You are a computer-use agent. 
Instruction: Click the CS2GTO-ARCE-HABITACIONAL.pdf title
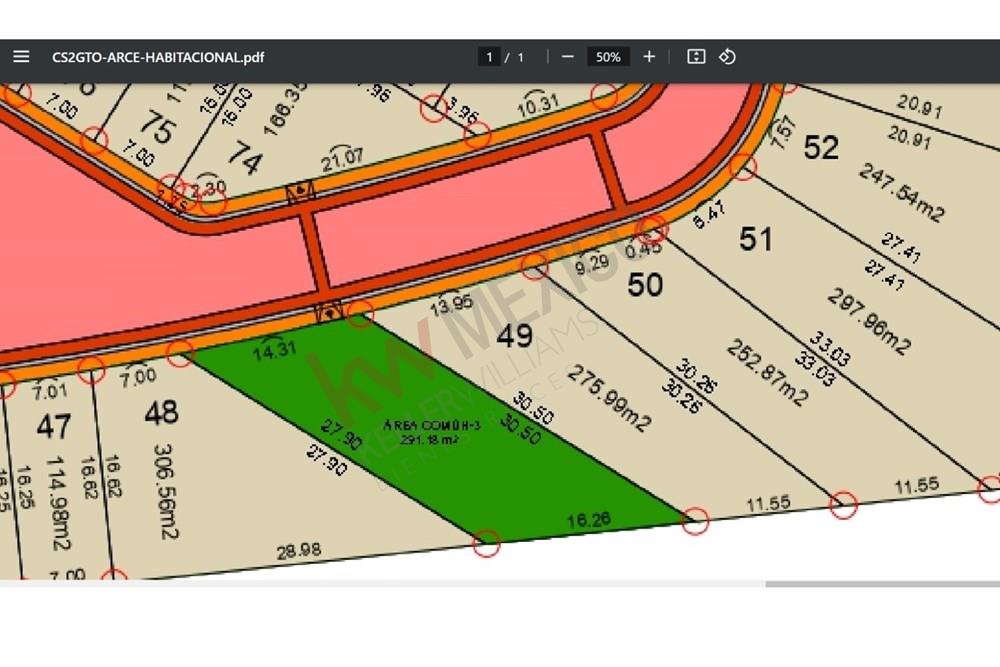(x=158, y=57)
